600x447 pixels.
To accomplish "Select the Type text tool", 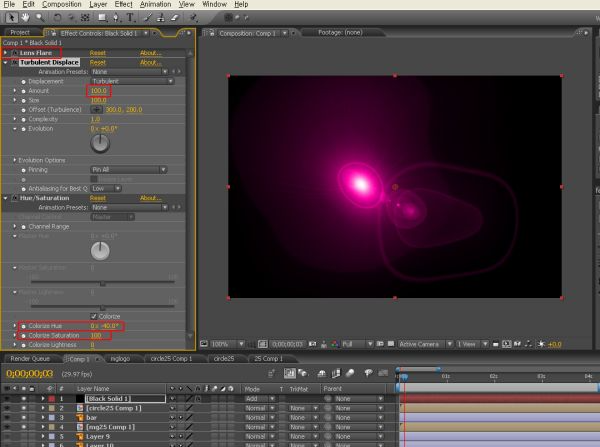I will pyautogui.click(x=130, y=18).
